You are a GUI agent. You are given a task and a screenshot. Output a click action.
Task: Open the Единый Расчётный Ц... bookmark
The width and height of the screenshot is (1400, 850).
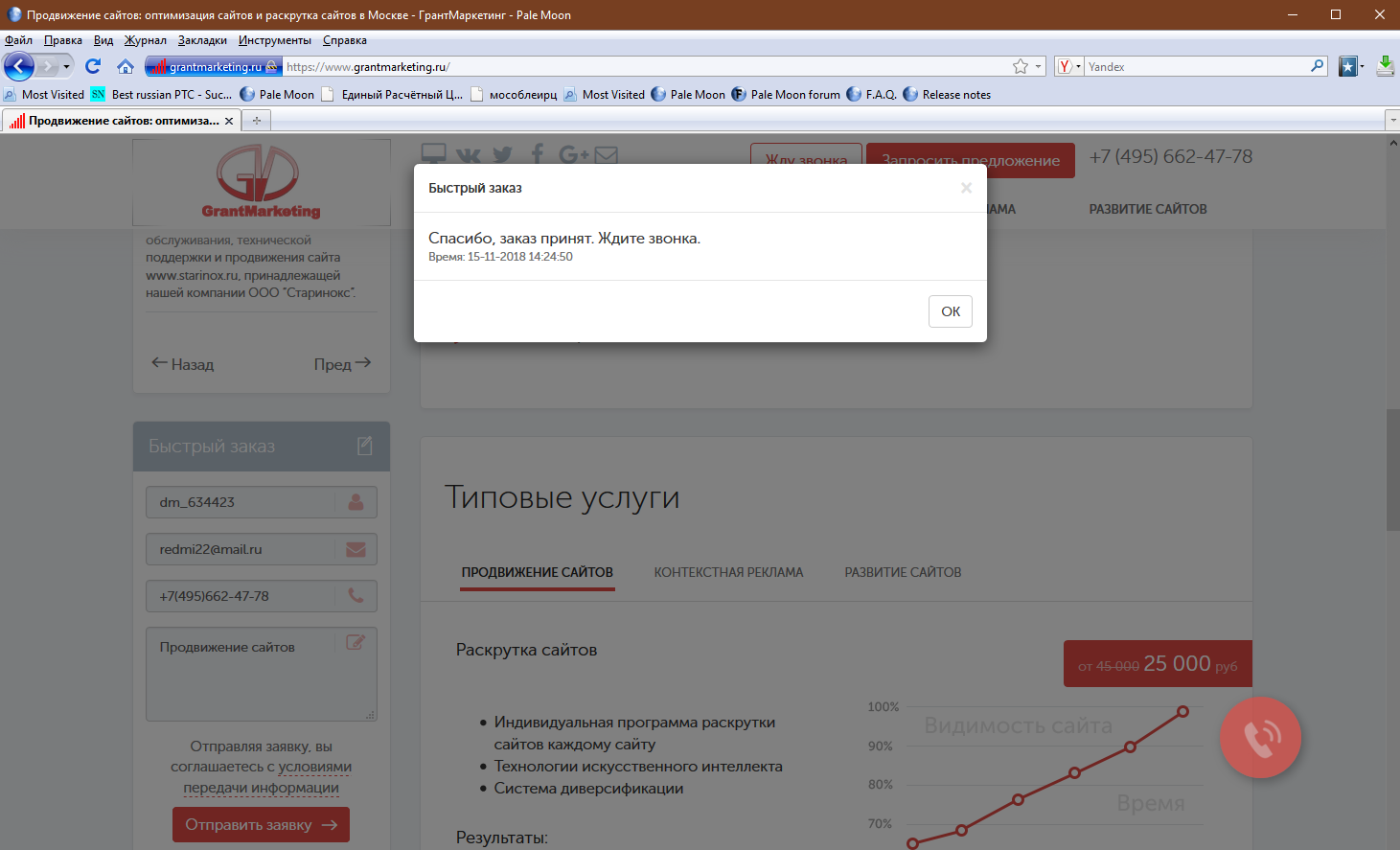pyautogui.click(x=392, y=94)
